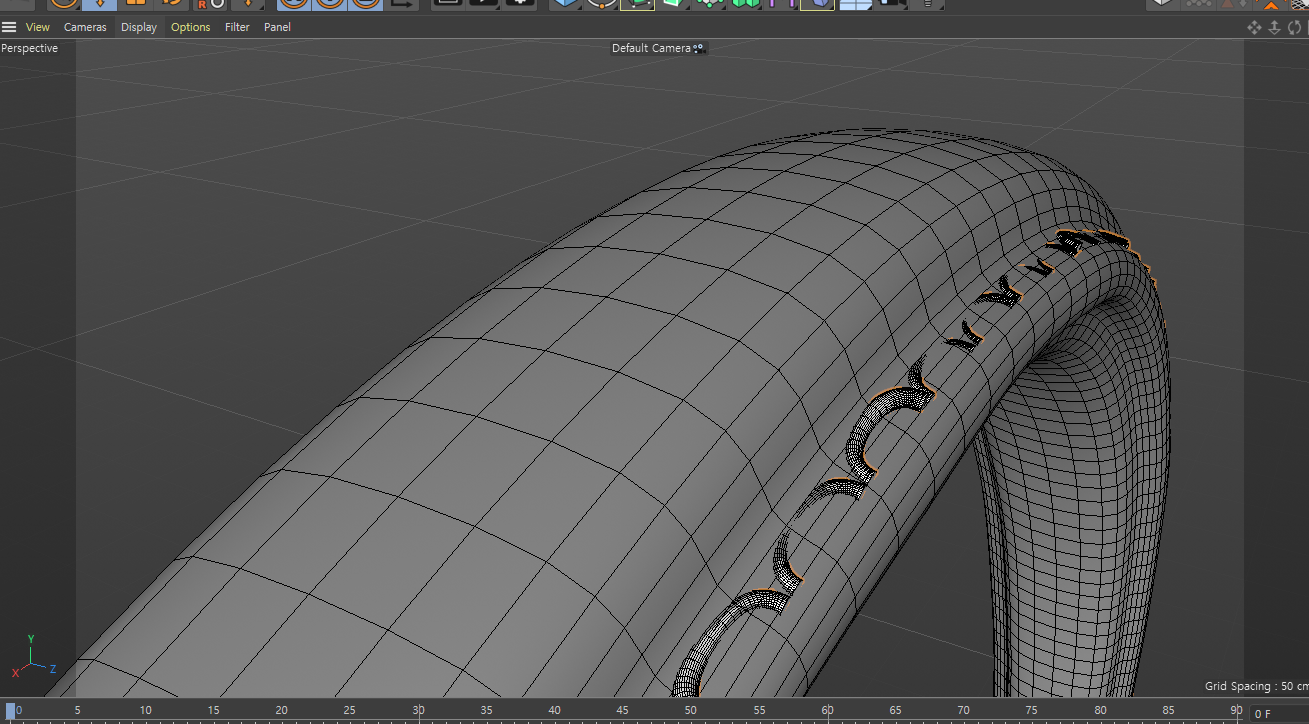Jump to frame 45 on timeline ruler
The image size is (1309, 724).
(623, 710)
